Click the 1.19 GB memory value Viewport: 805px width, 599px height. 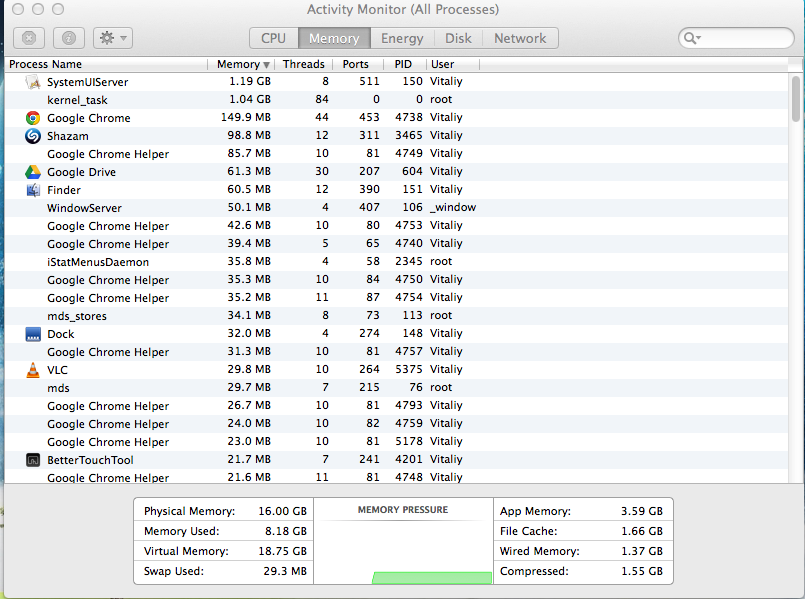pyautogui.click(x=250, y=81)
